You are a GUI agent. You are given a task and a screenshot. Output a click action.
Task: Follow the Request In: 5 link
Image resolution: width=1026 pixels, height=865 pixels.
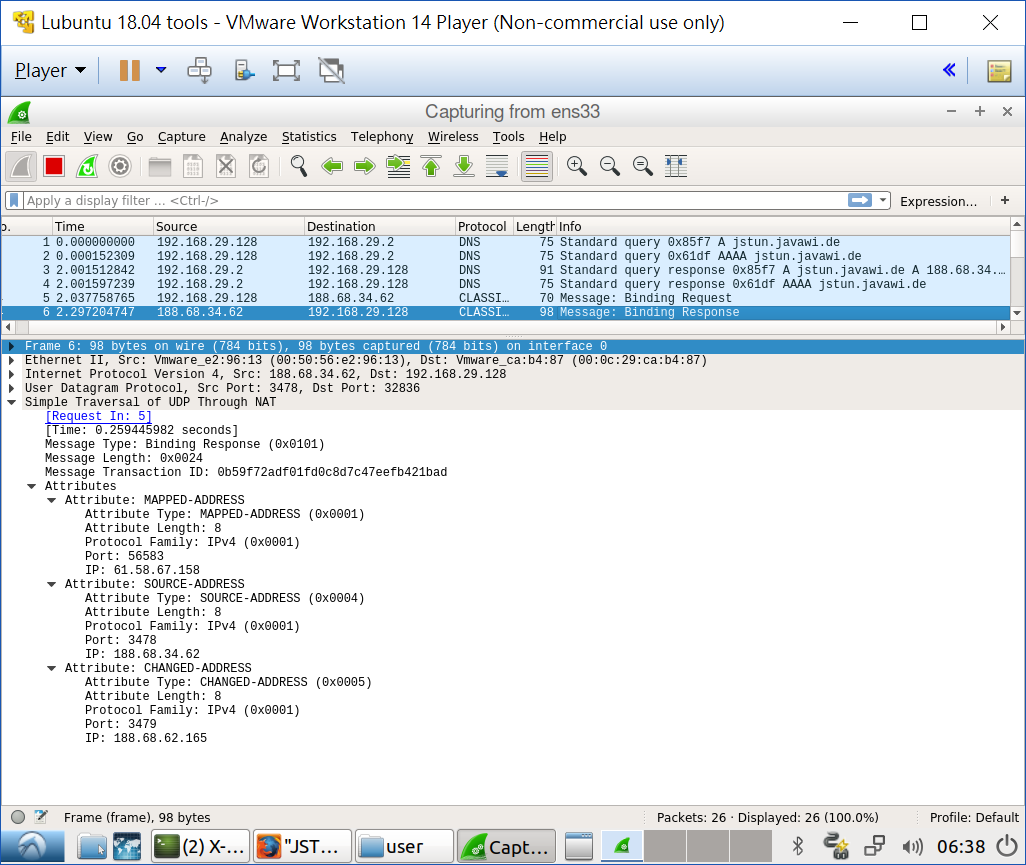[x=98, y=416]
